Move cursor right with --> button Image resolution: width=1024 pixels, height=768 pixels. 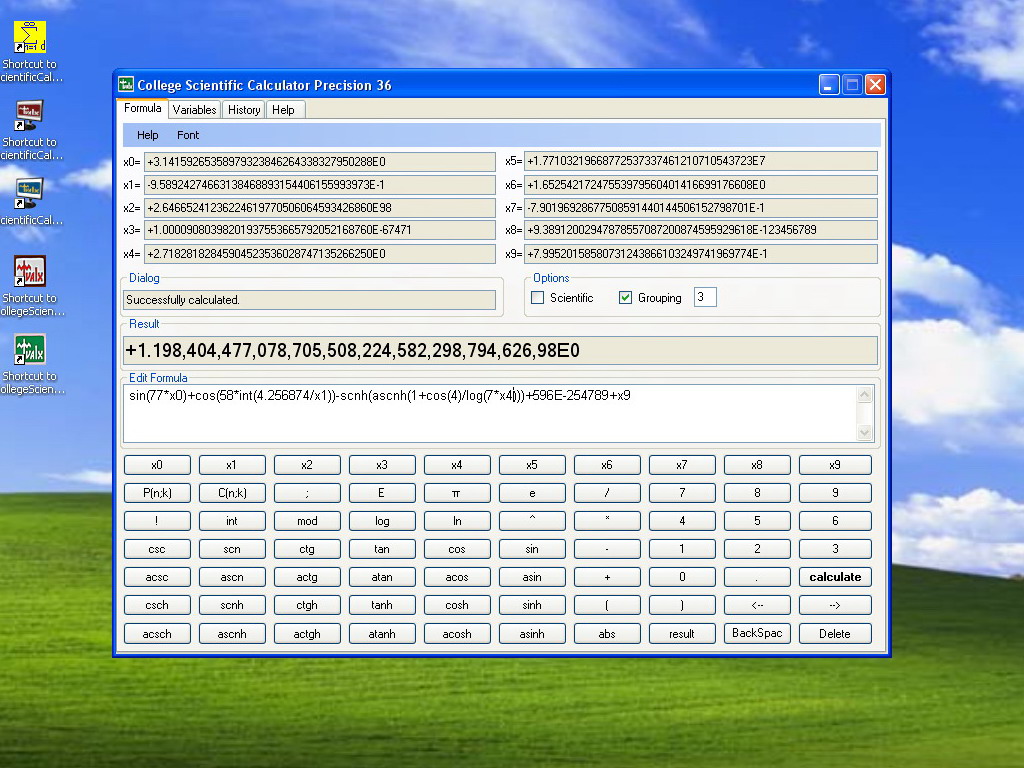pos(835,605)
